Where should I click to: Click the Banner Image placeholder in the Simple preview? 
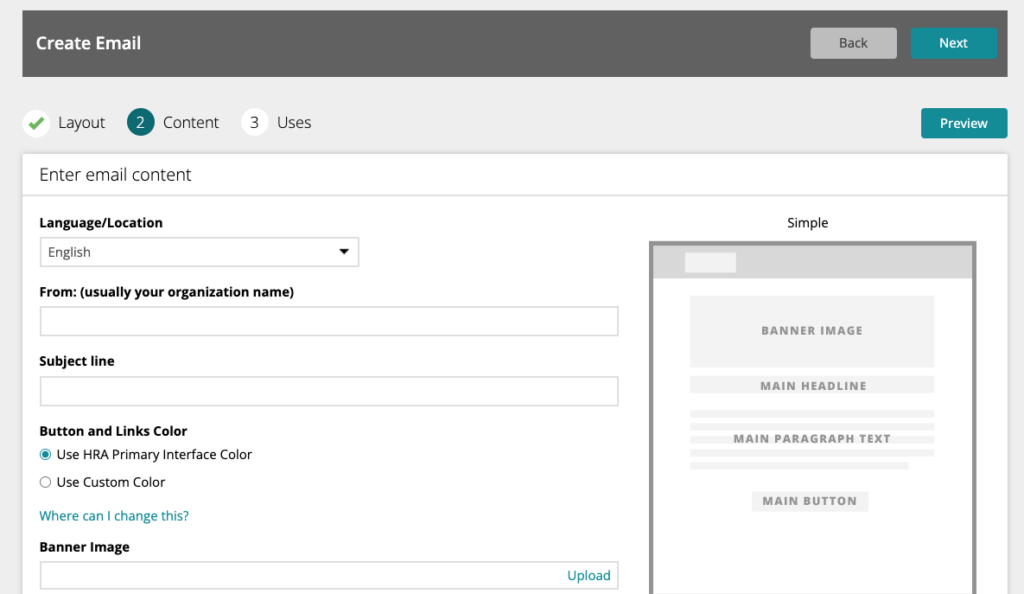coord(812,331)
